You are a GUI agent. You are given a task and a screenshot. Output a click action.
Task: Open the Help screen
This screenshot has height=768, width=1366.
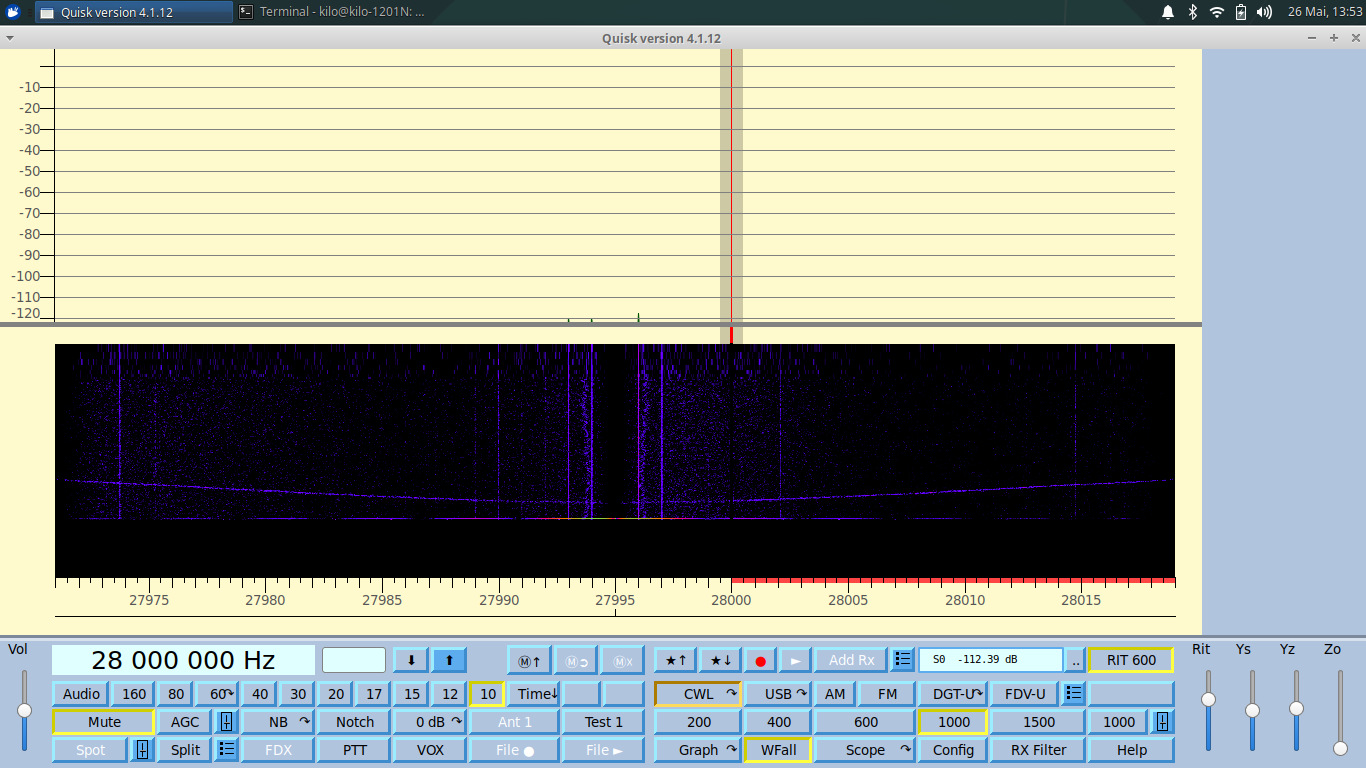point(1131,750)
